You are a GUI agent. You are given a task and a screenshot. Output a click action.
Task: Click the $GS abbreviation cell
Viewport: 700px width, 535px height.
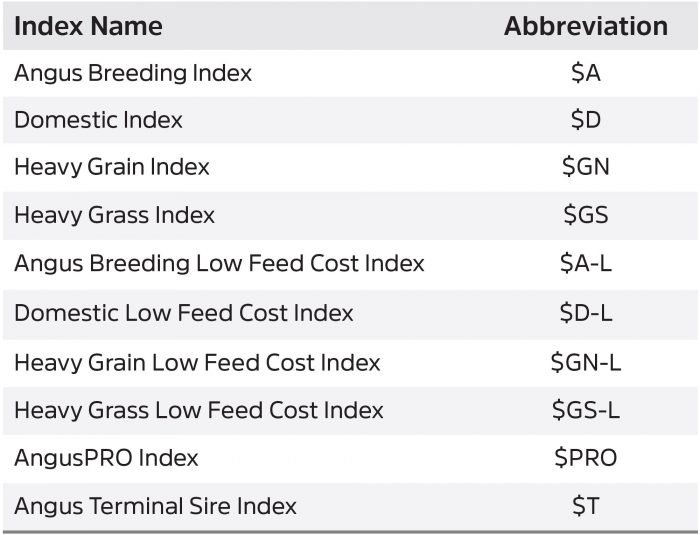coord(585,215)
